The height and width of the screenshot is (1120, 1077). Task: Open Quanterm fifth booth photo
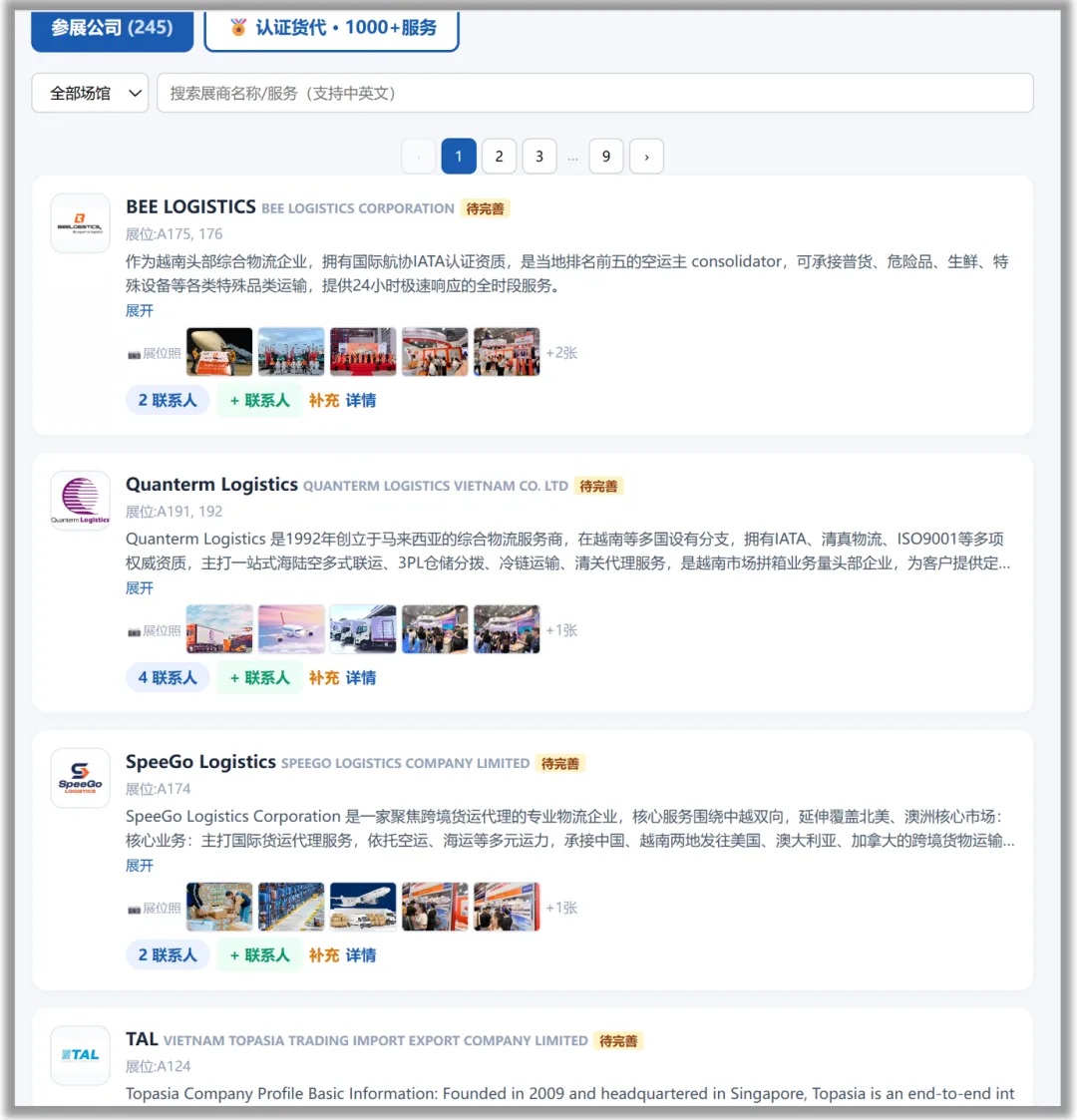[x=507, y=629]
